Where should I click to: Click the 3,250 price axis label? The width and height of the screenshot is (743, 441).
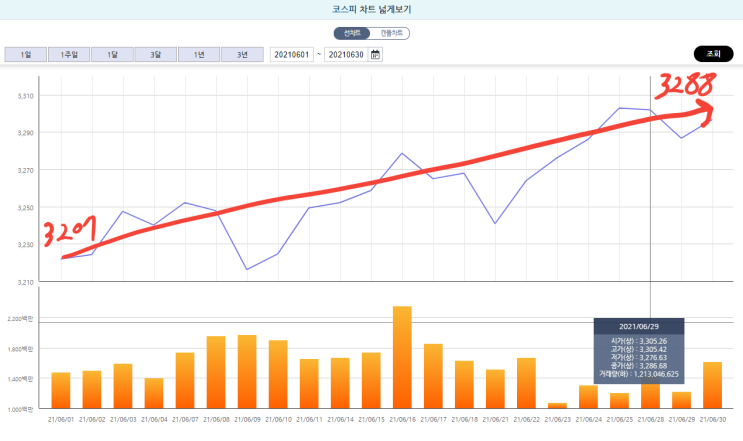[26, 208]
